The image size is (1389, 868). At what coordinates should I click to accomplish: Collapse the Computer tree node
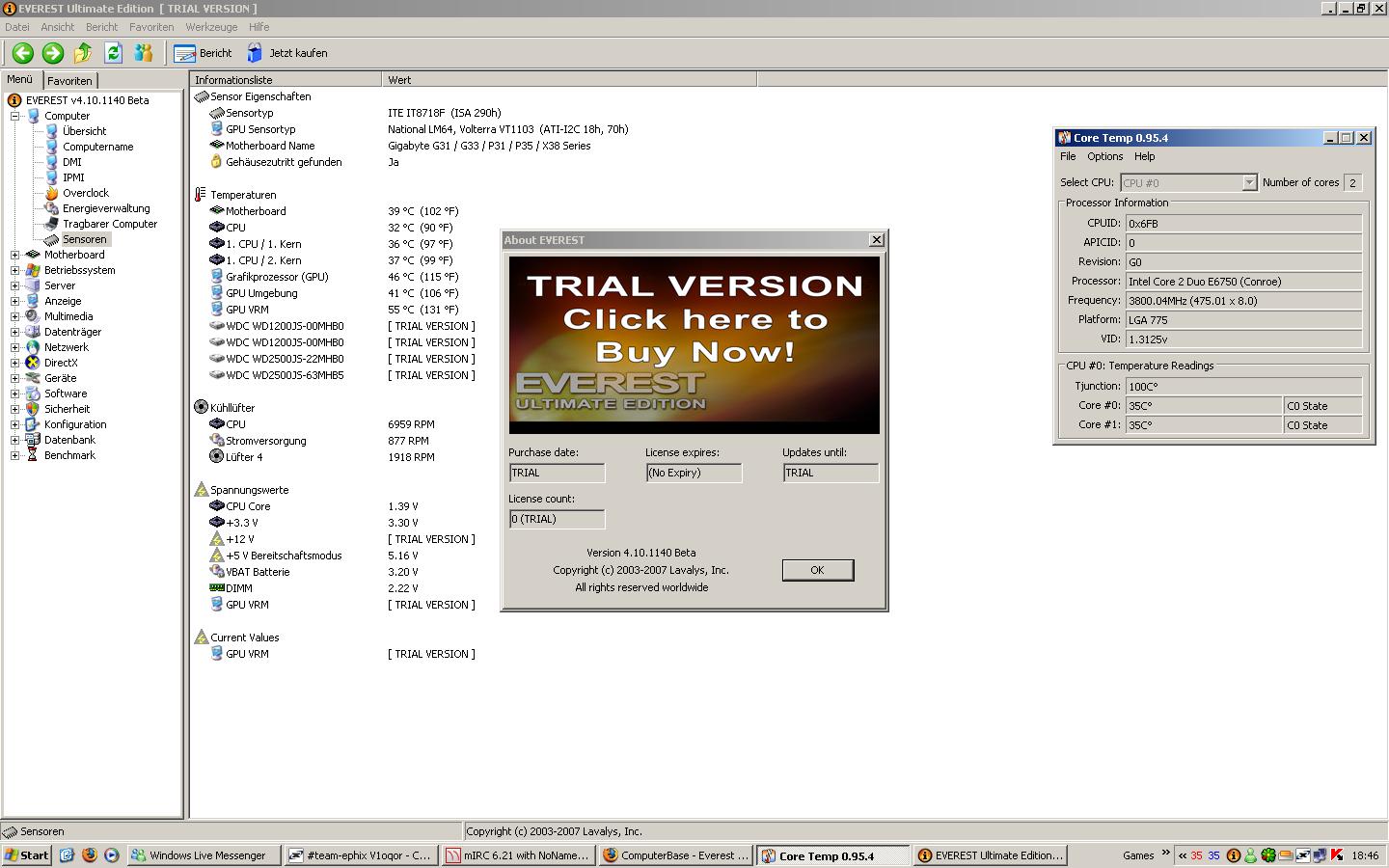tap(15, 116)
